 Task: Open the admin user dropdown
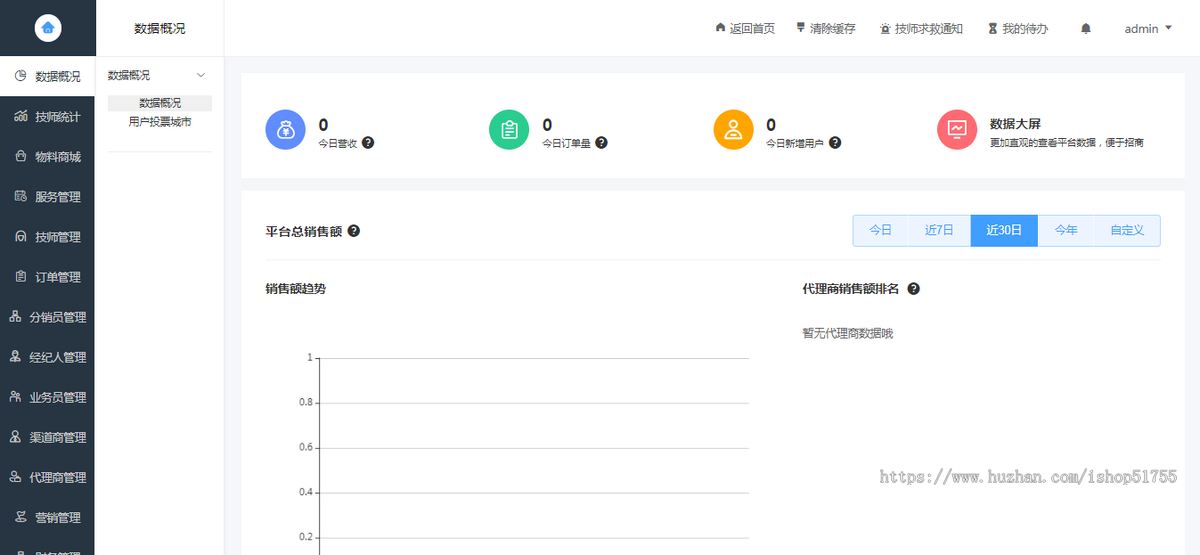click(x=1148, y=28)
